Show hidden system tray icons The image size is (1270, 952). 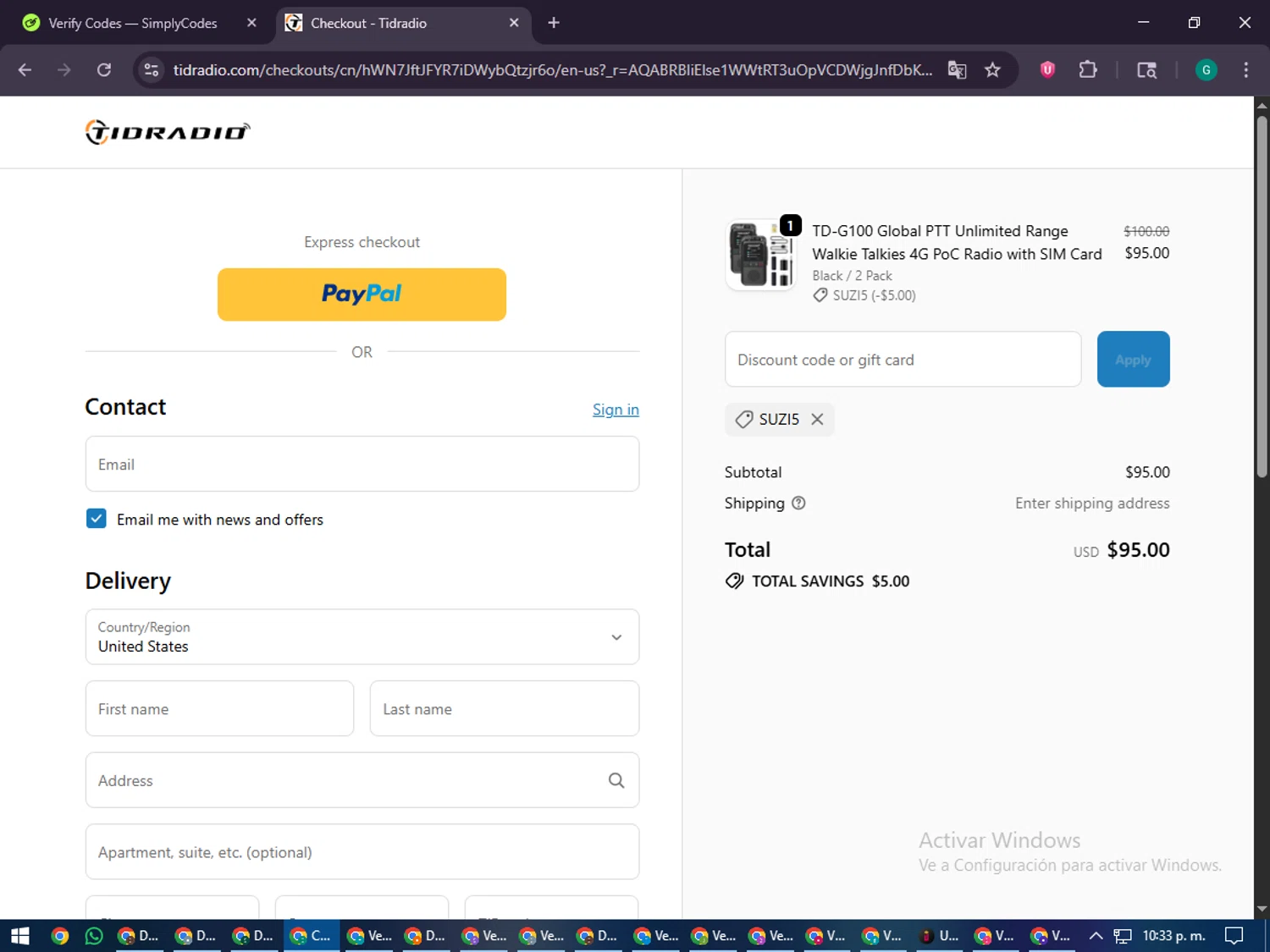click(x=1096, y=936)
